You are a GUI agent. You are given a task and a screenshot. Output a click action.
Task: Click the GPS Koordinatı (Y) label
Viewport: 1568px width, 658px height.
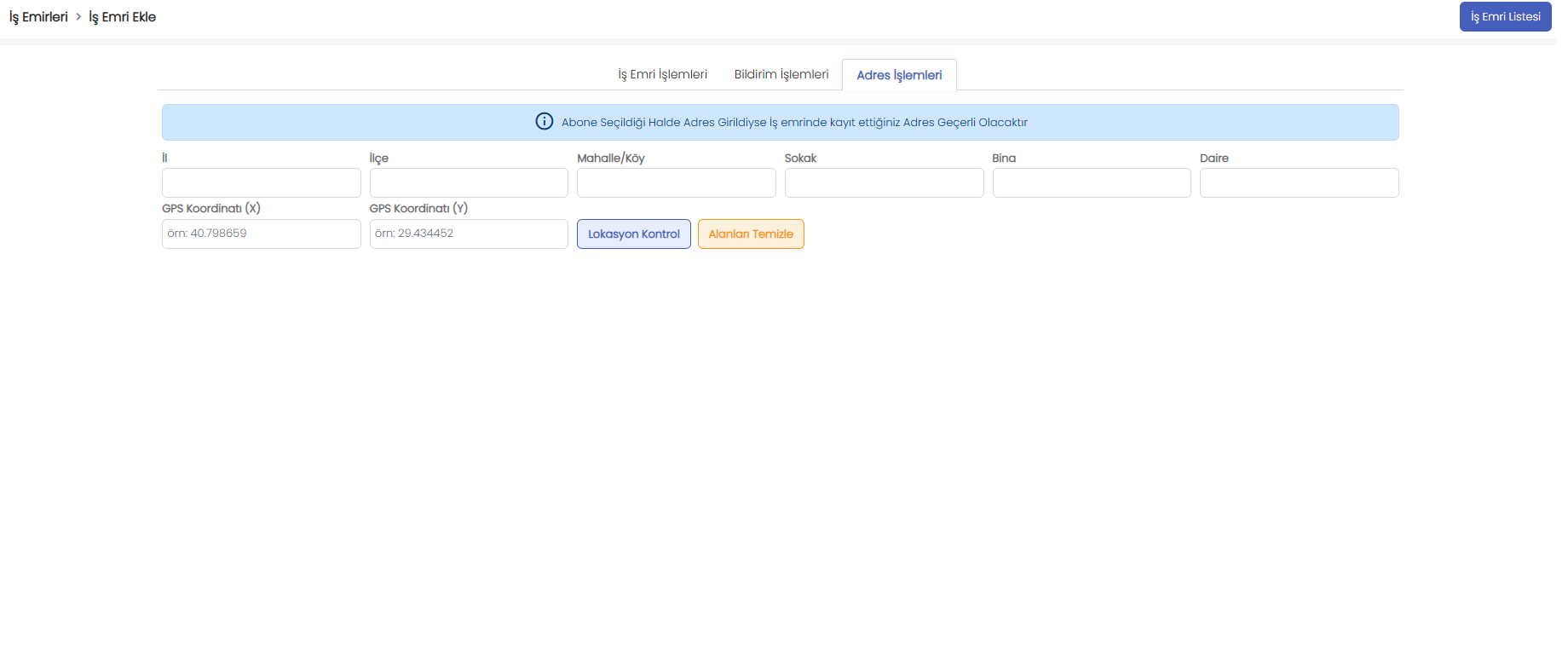click(418, 208)
